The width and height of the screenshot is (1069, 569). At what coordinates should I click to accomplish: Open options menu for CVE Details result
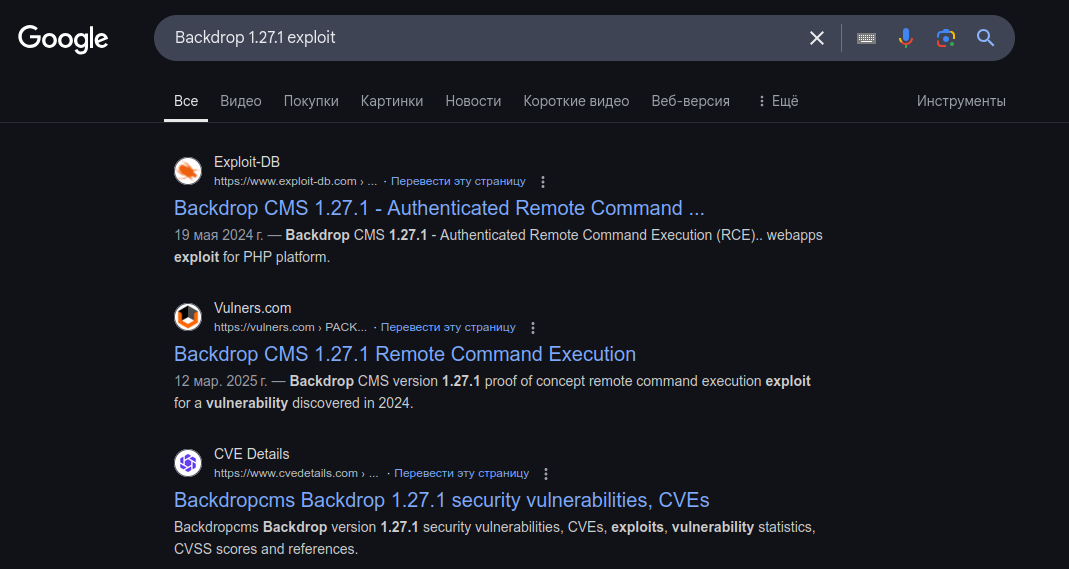tap(546, 474)
